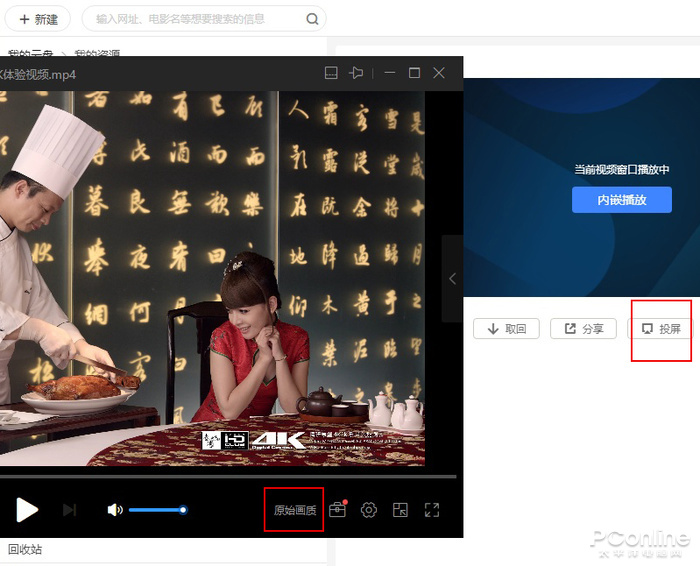The image size is (700, 566).
Task: Switch to picture-in-picture mini window
Action: point(400,510)
